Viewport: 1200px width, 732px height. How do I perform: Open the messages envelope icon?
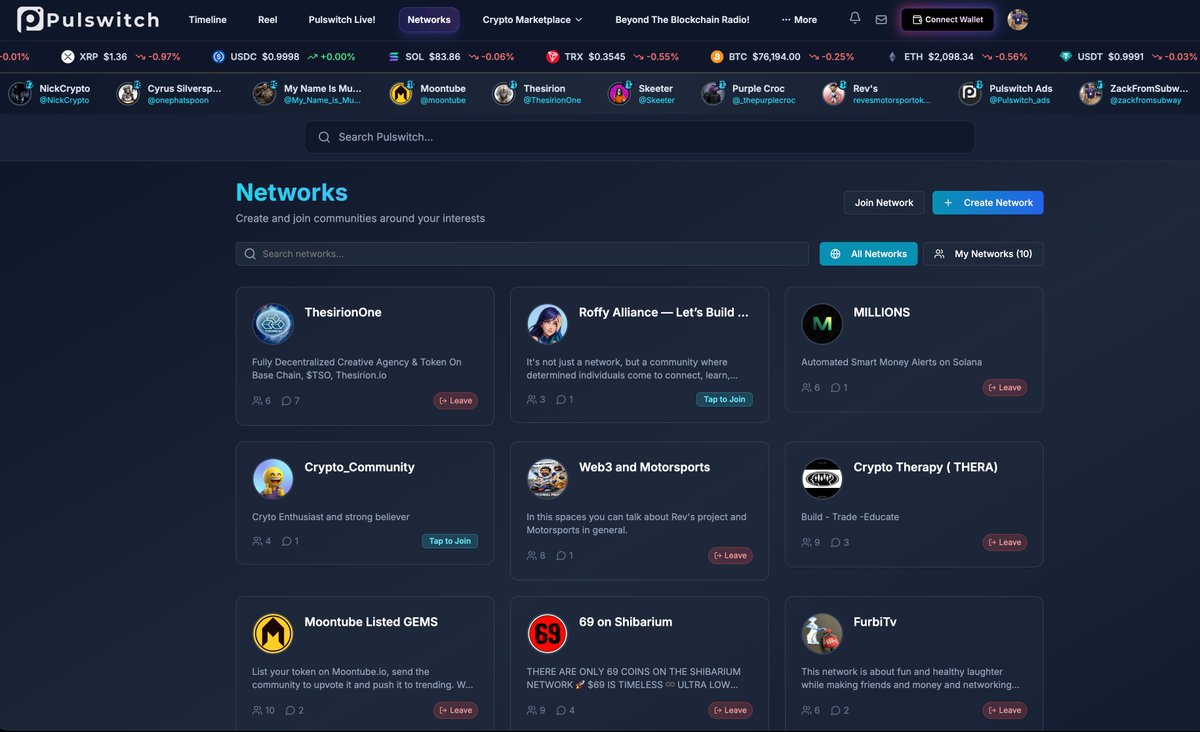pyautogui.click(x=881, y=19)
